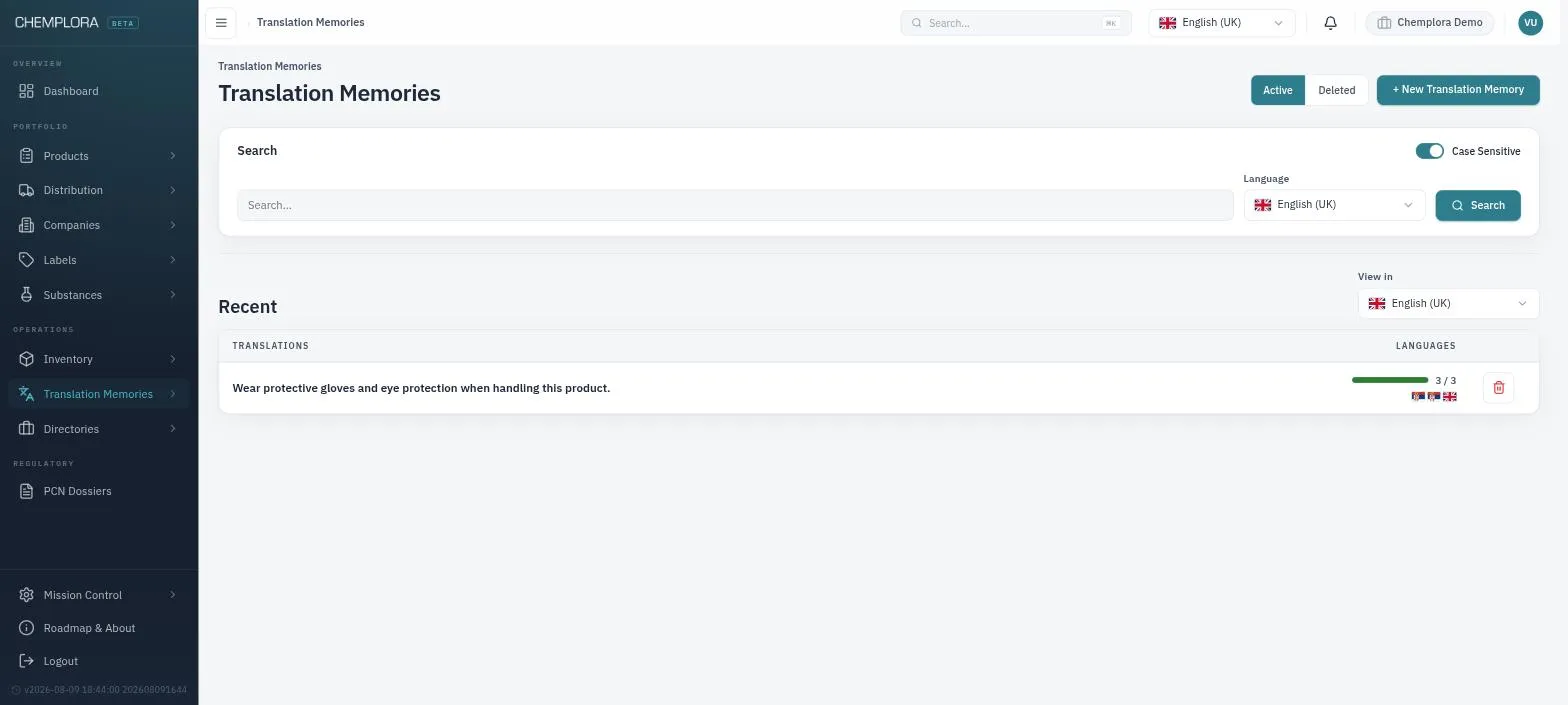Expand the Companies submenu chevron
This screenshot has width=1568, height=705.
173,225
